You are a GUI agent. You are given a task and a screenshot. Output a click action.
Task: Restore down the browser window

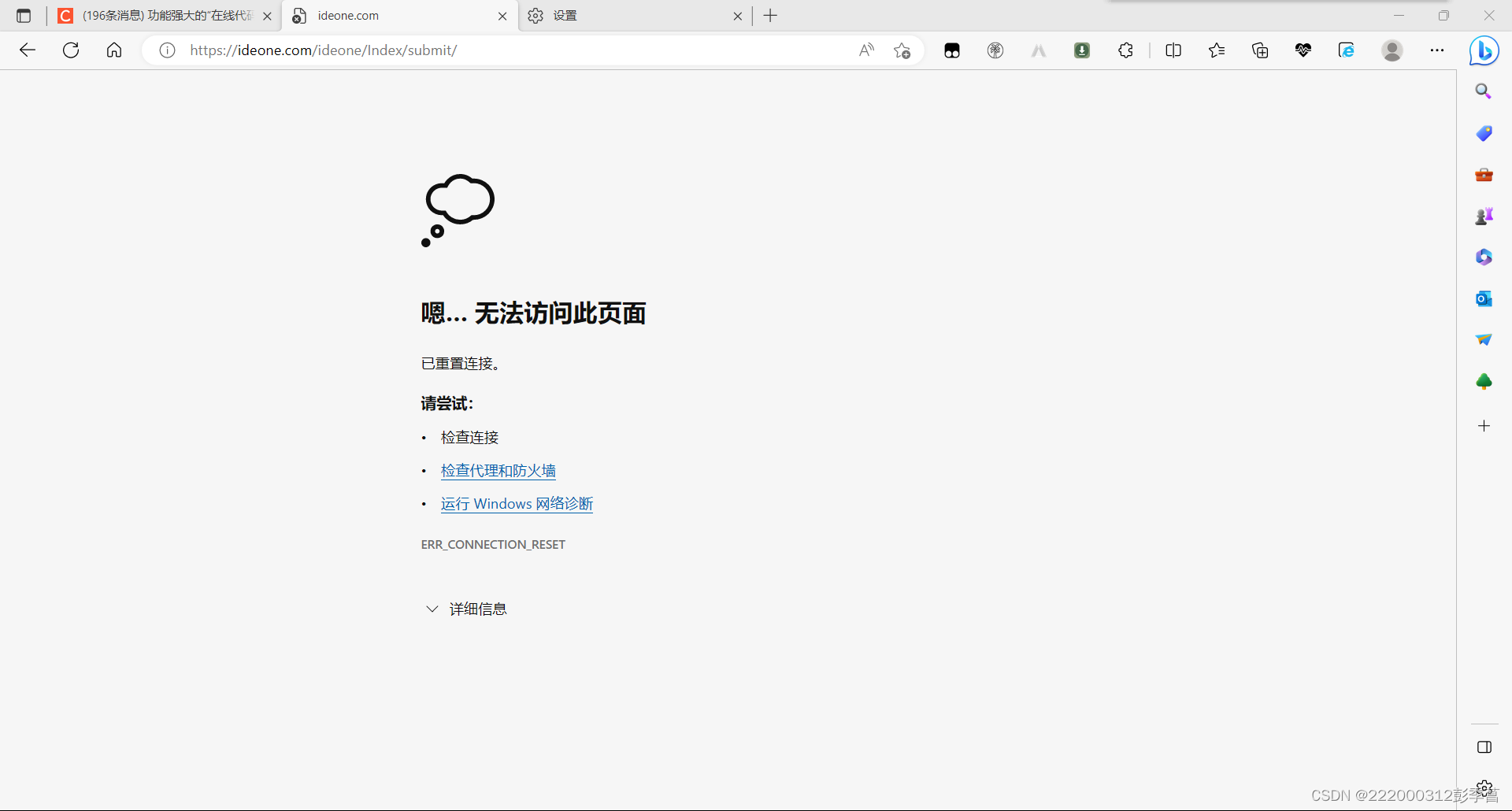[x=1443, y=16]
